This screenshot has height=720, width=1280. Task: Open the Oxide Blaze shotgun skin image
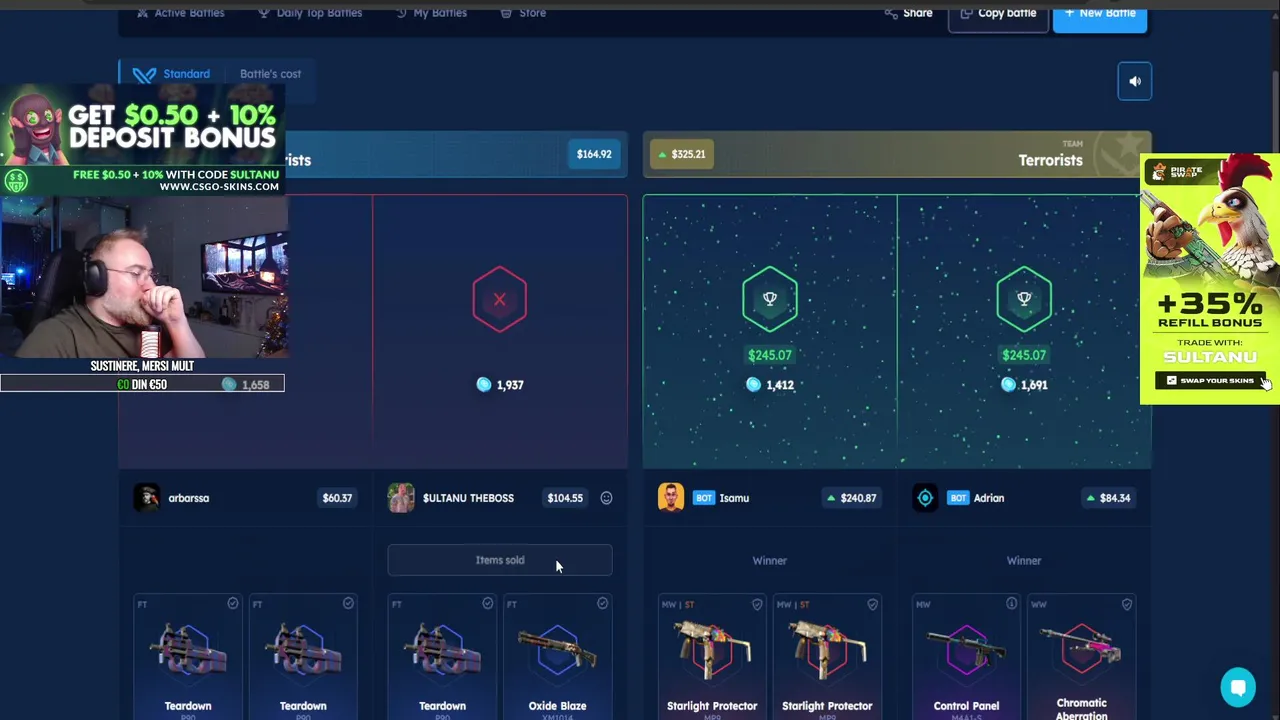pos(557,651)
